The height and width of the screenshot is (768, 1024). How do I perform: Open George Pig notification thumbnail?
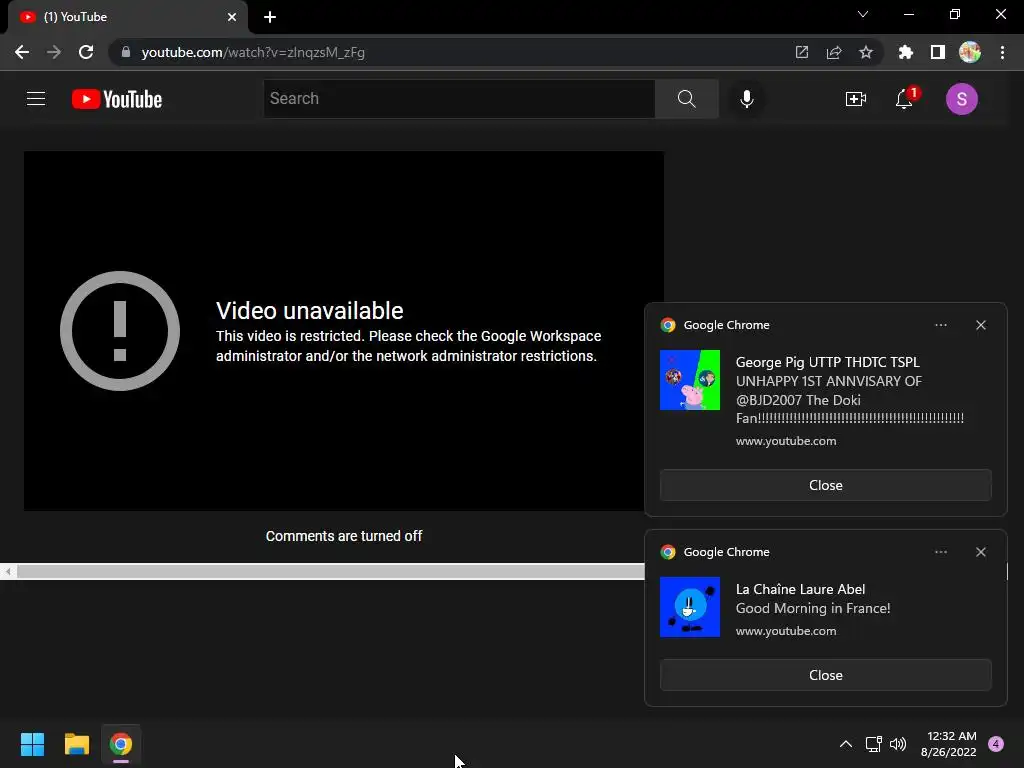tap(690, 380)
